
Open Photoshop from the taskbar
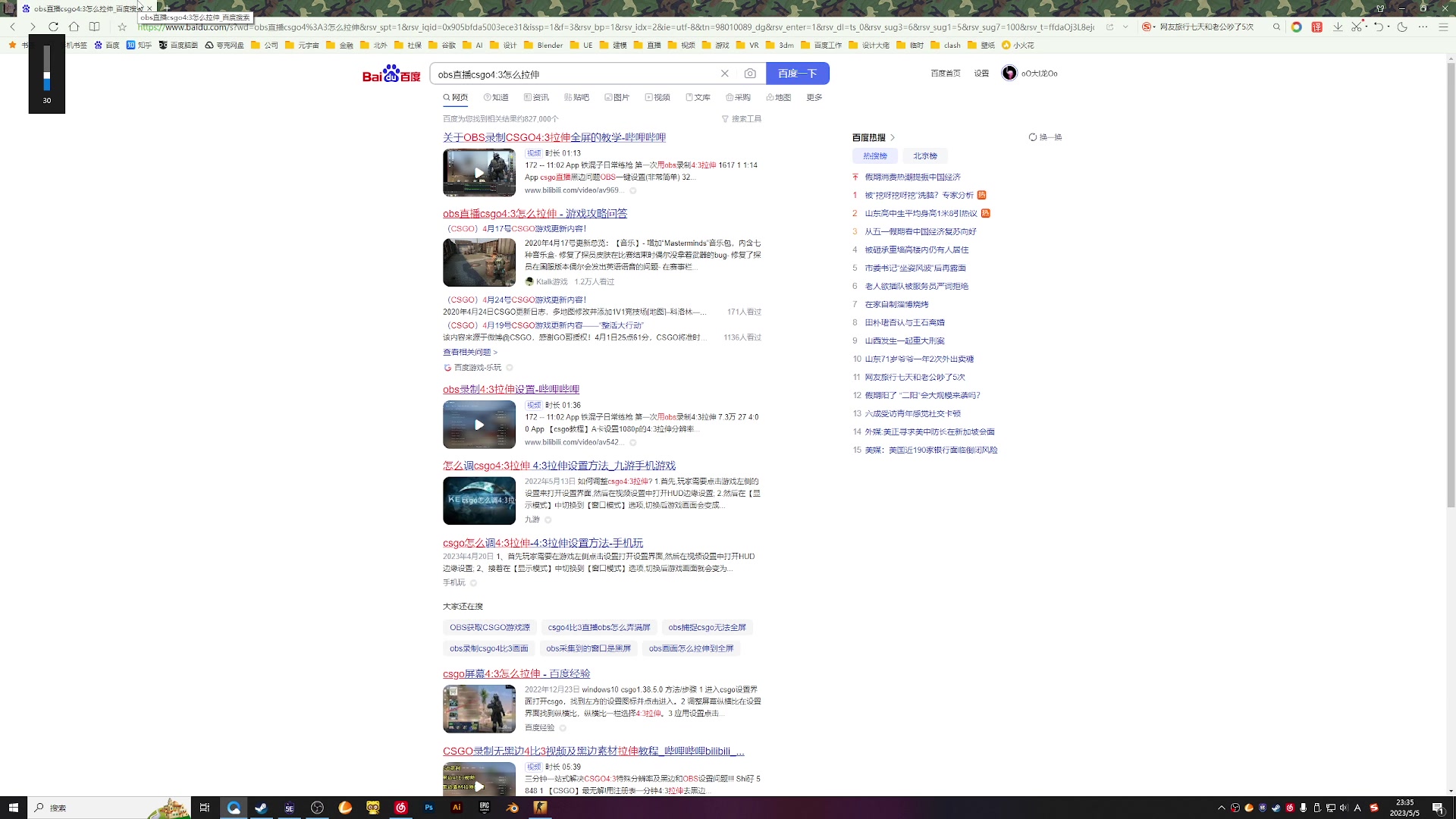click(429, 808)
